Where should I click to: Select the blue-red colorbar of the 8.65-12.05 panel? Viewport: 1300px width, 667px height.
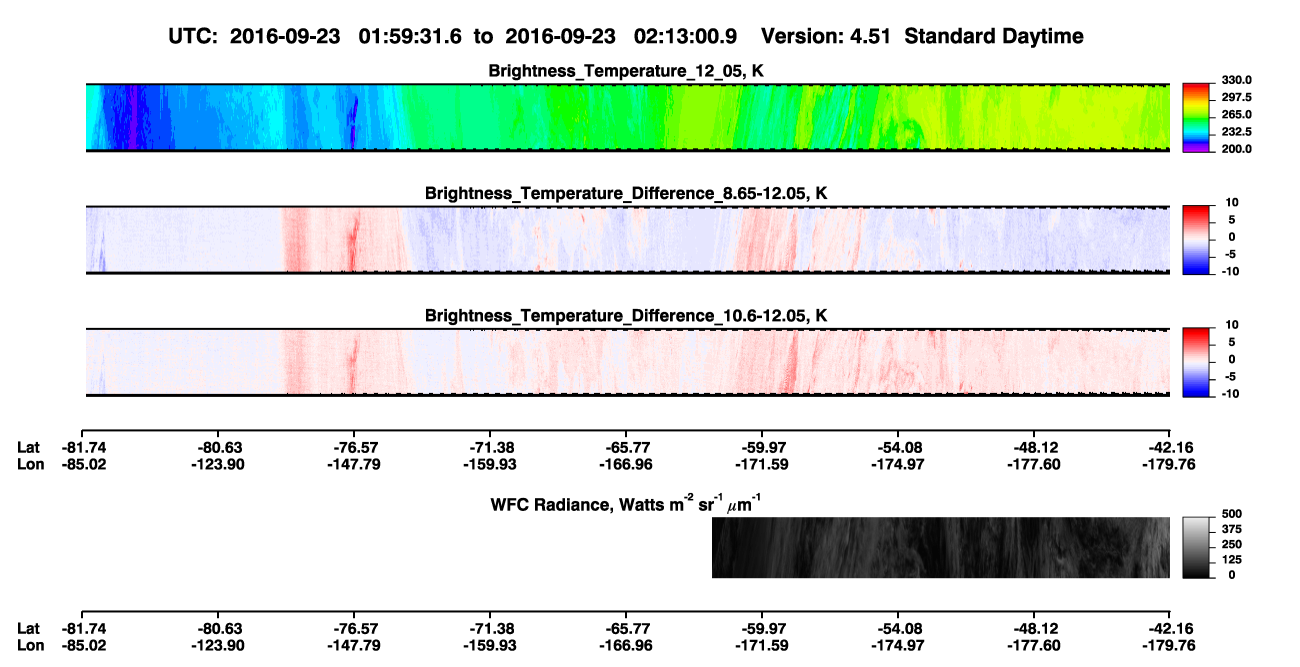pos(1198,240)
